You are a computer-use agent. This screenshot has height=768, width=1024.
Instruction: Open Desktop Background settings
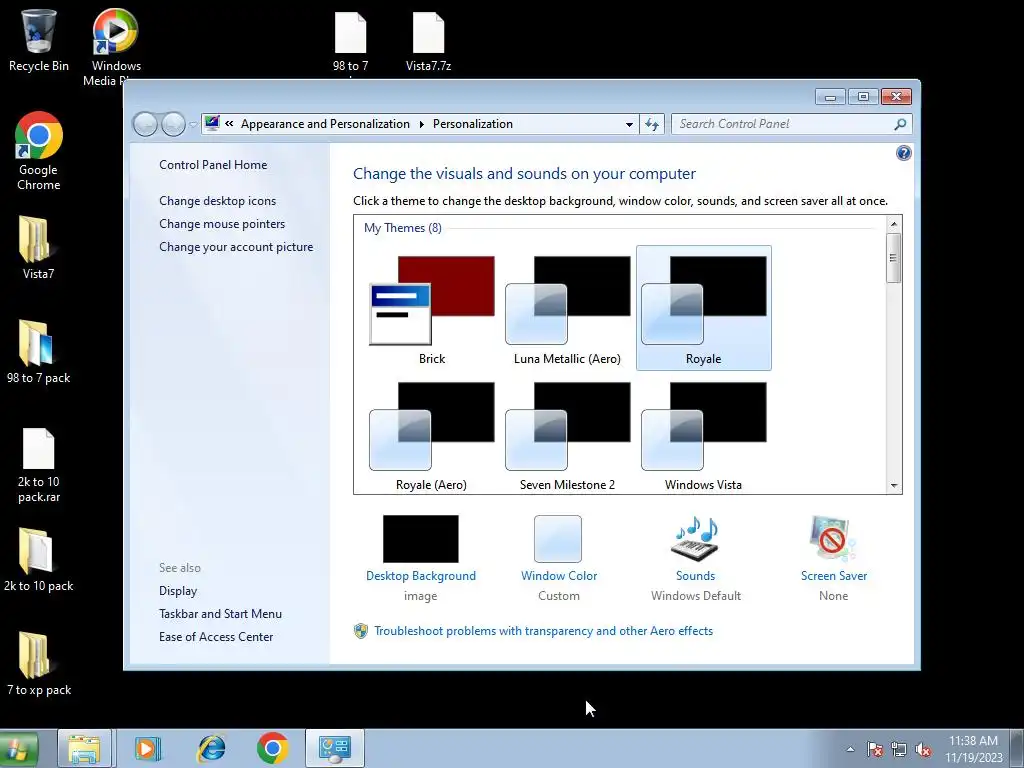[421, 557]
